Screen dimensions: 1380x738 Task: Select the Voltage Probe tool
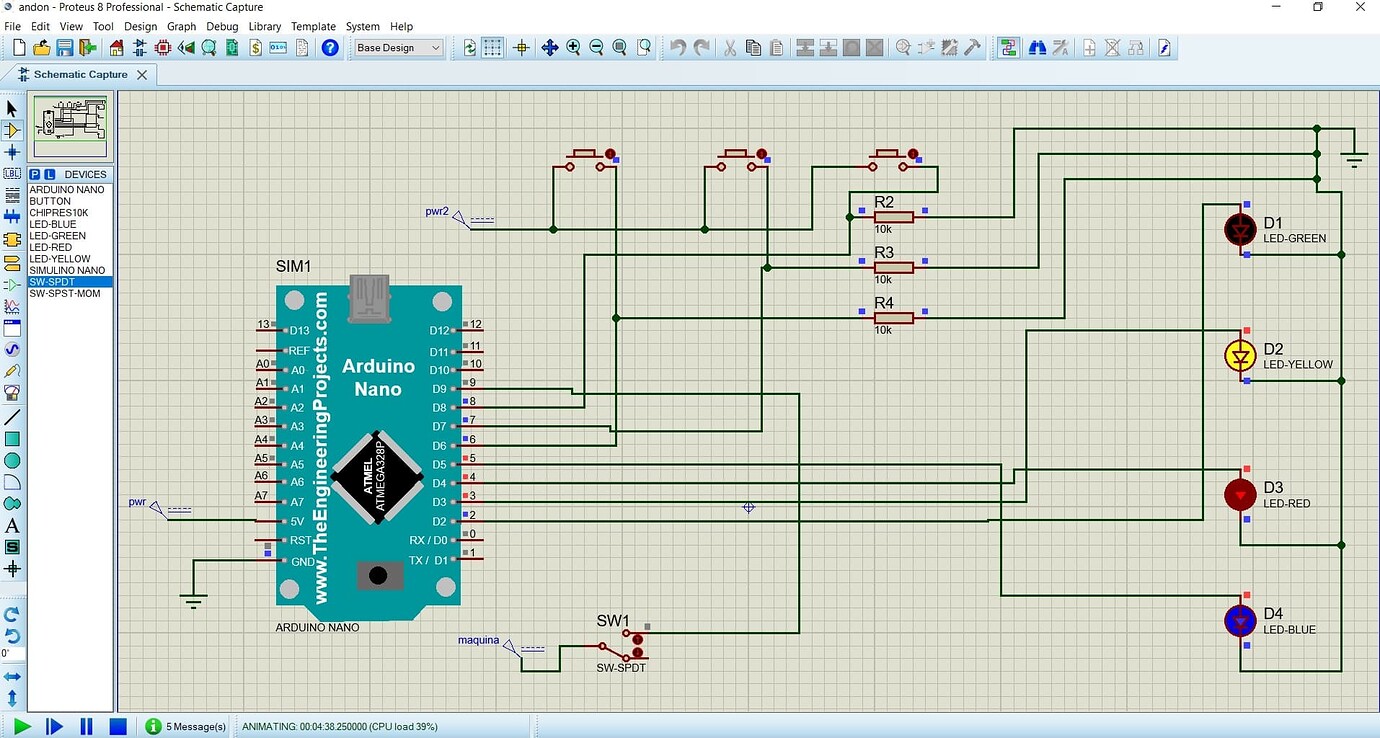coord(12,372)
